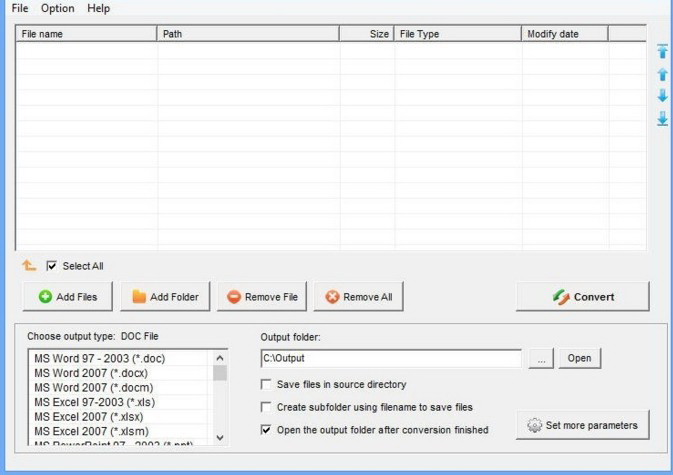
Task: Sort by Modify date column header
Action: click(565, 34)
